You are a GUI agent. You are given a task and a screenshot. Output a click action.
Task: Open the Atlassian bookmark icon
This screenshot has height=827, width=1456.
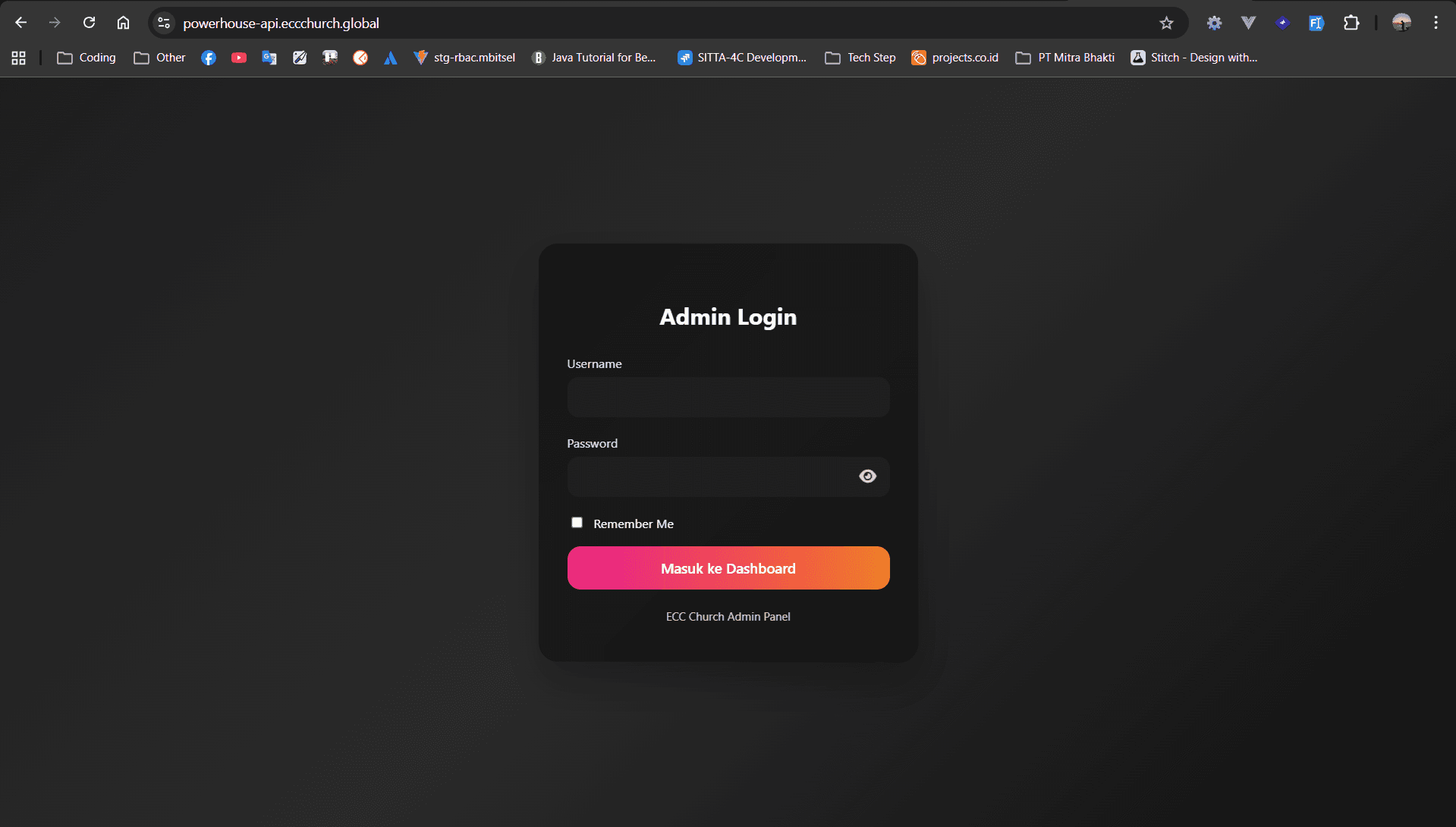pos(390,57)
